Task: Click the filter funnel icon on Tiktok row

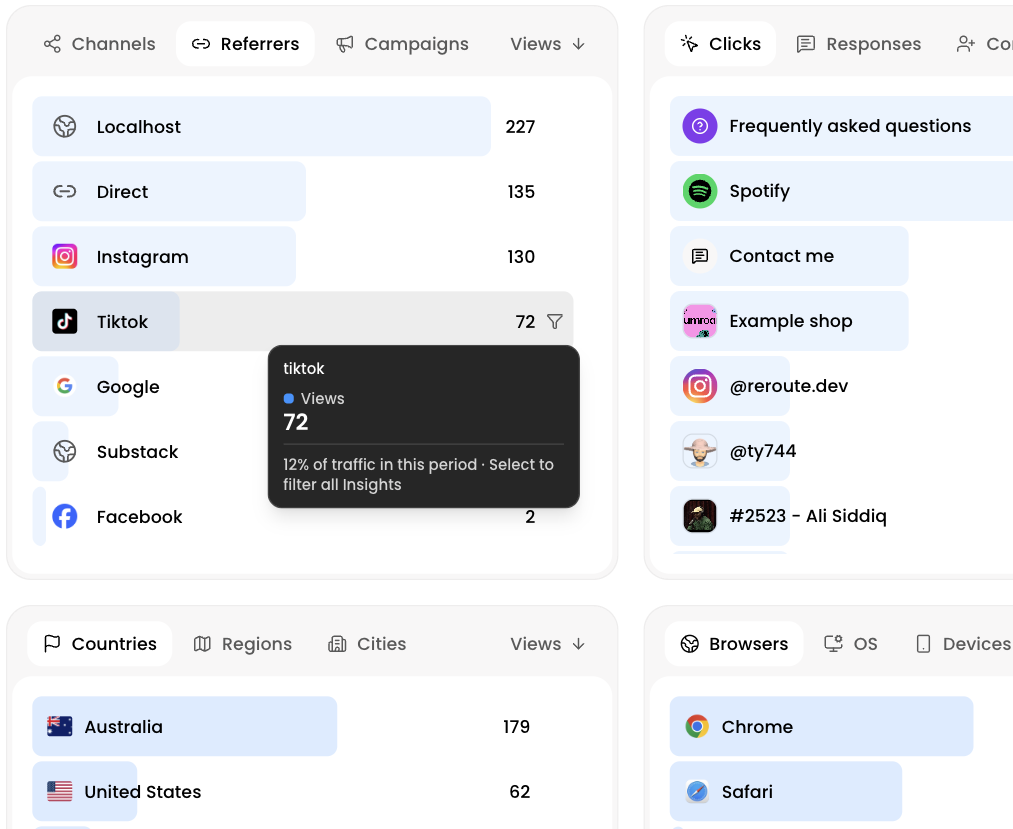Action: [555, 321]
